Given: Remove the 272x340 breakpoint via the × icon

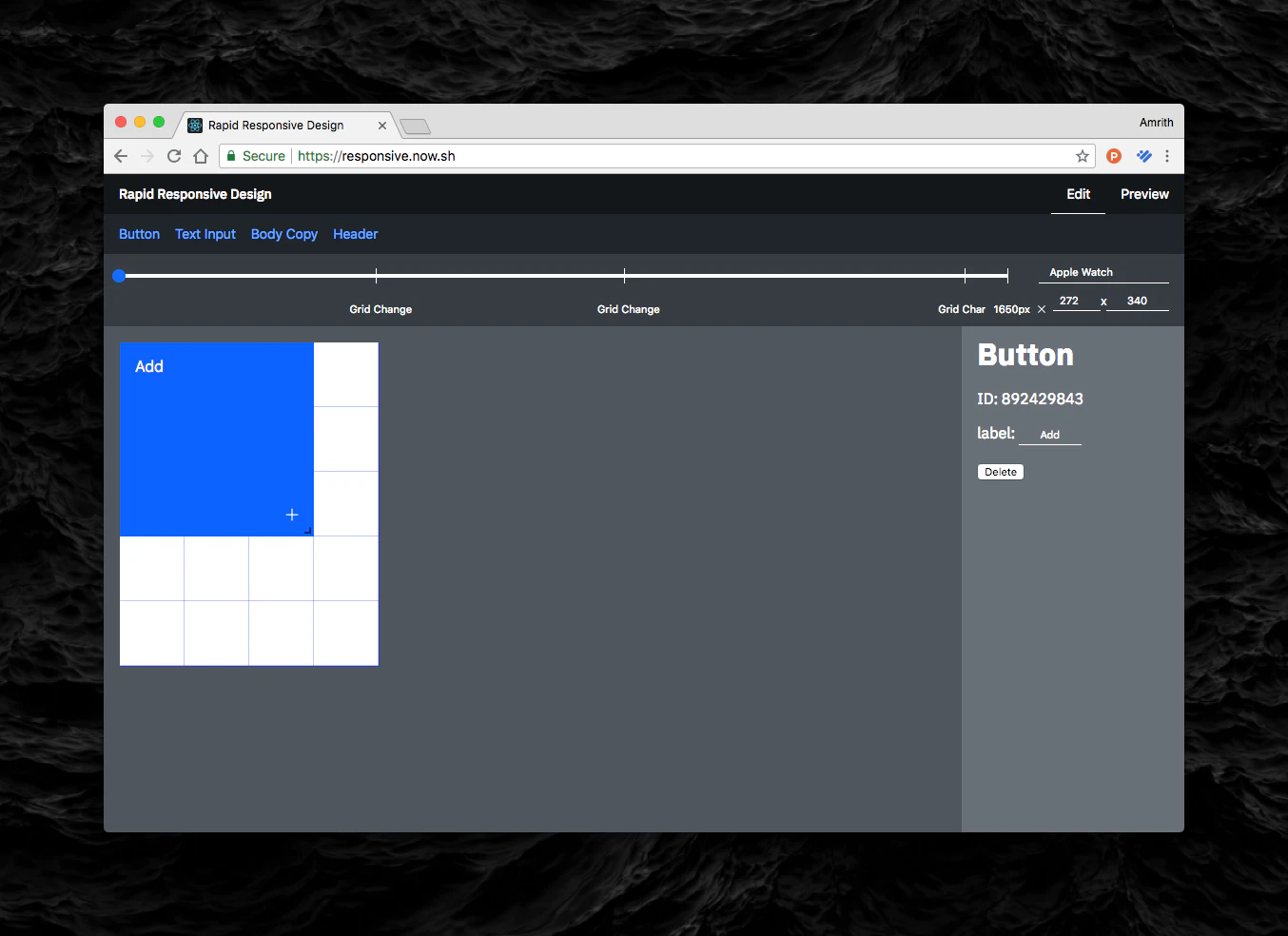Looking at the screenshot, I should click(x=1041, y=309).
